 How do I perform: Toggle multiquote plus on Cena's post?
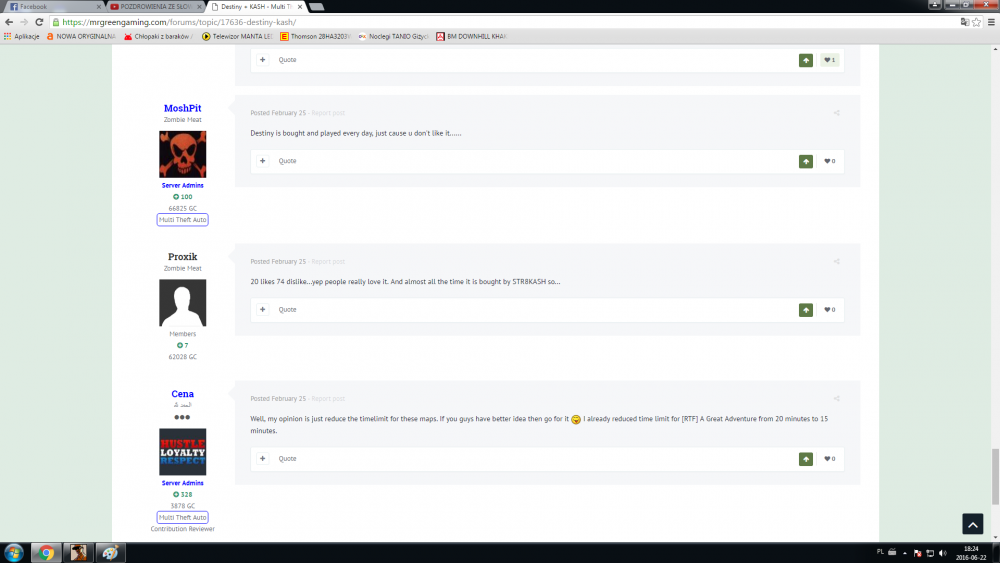pos(263,459)
